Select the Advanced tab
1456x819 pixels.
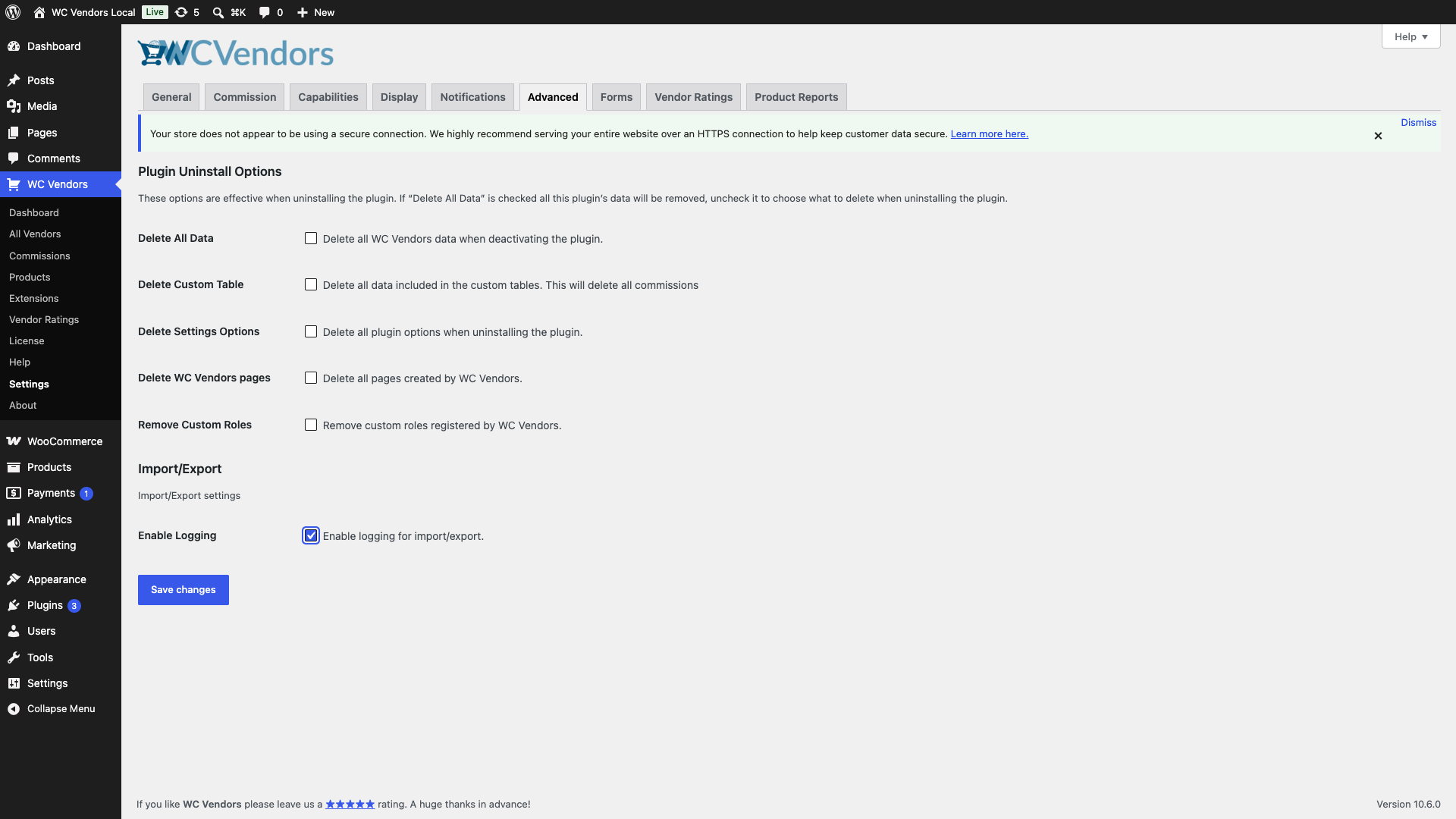click(x=553, y=97)
